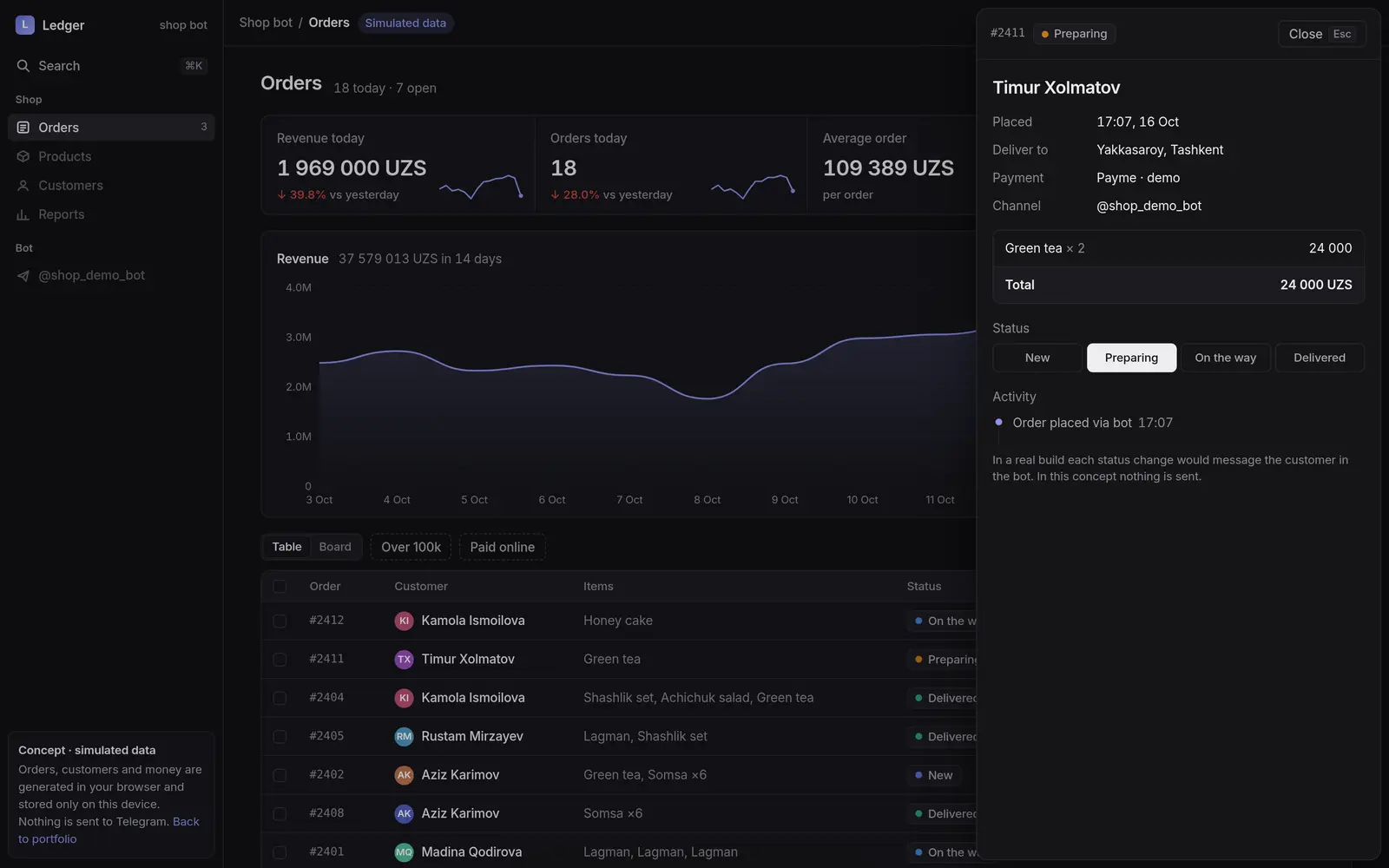This screenshot has height=868, width=1389.
Task: Click the 8 Oct label on revenue chart
Action: coord(707,500)
